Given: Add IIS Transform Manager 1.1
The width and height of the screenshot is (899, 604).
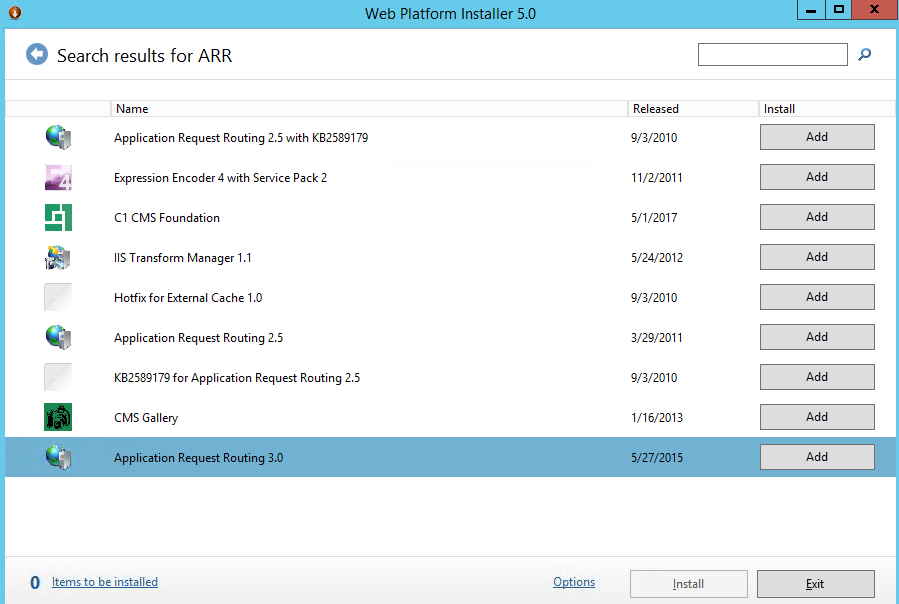Looking at the screenshot, I should pos(817,257).
